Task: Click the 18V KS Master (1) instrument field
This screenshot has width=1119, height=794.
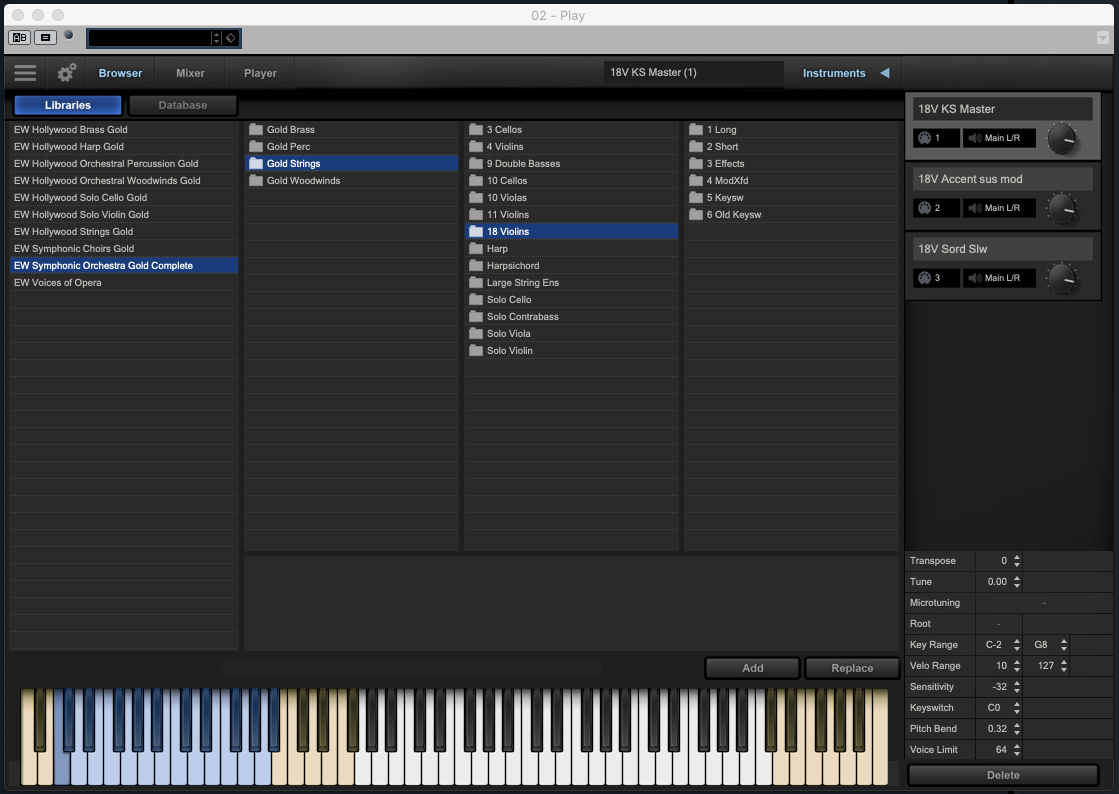Action: click(x=693, y=73)
